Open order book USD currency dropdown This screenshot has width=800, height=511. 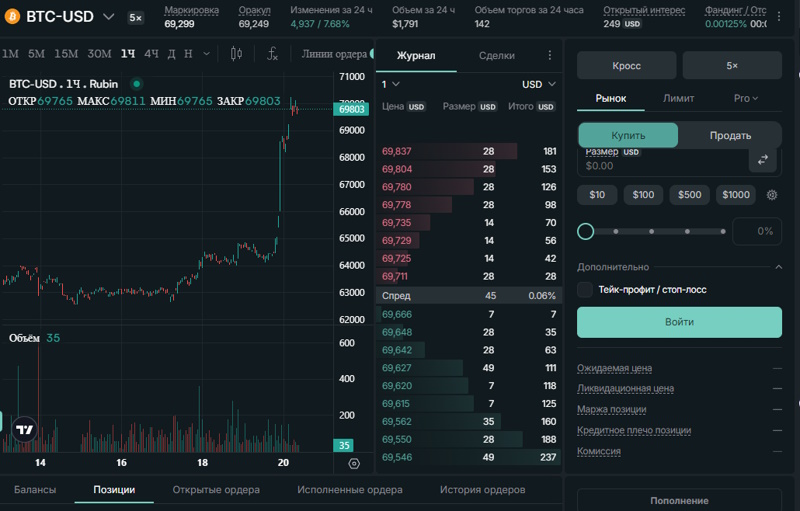coord(539,84)
